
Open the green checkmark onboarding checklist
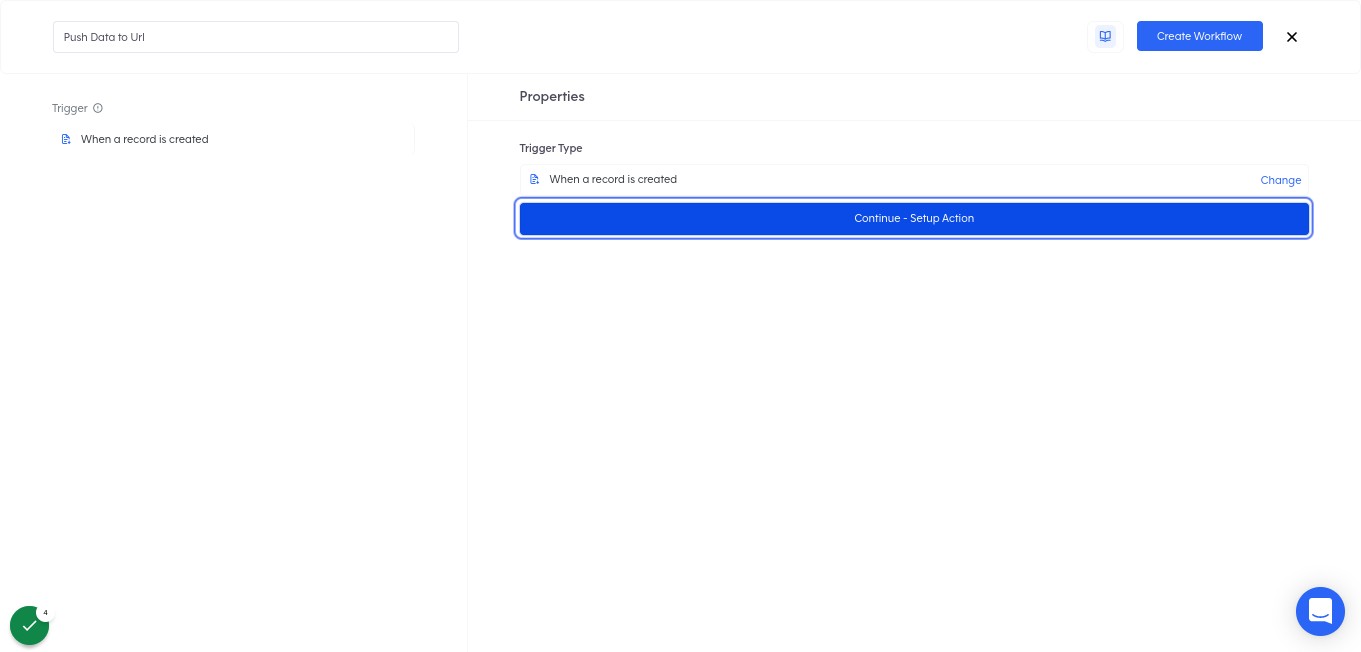(x=29, y=626)
